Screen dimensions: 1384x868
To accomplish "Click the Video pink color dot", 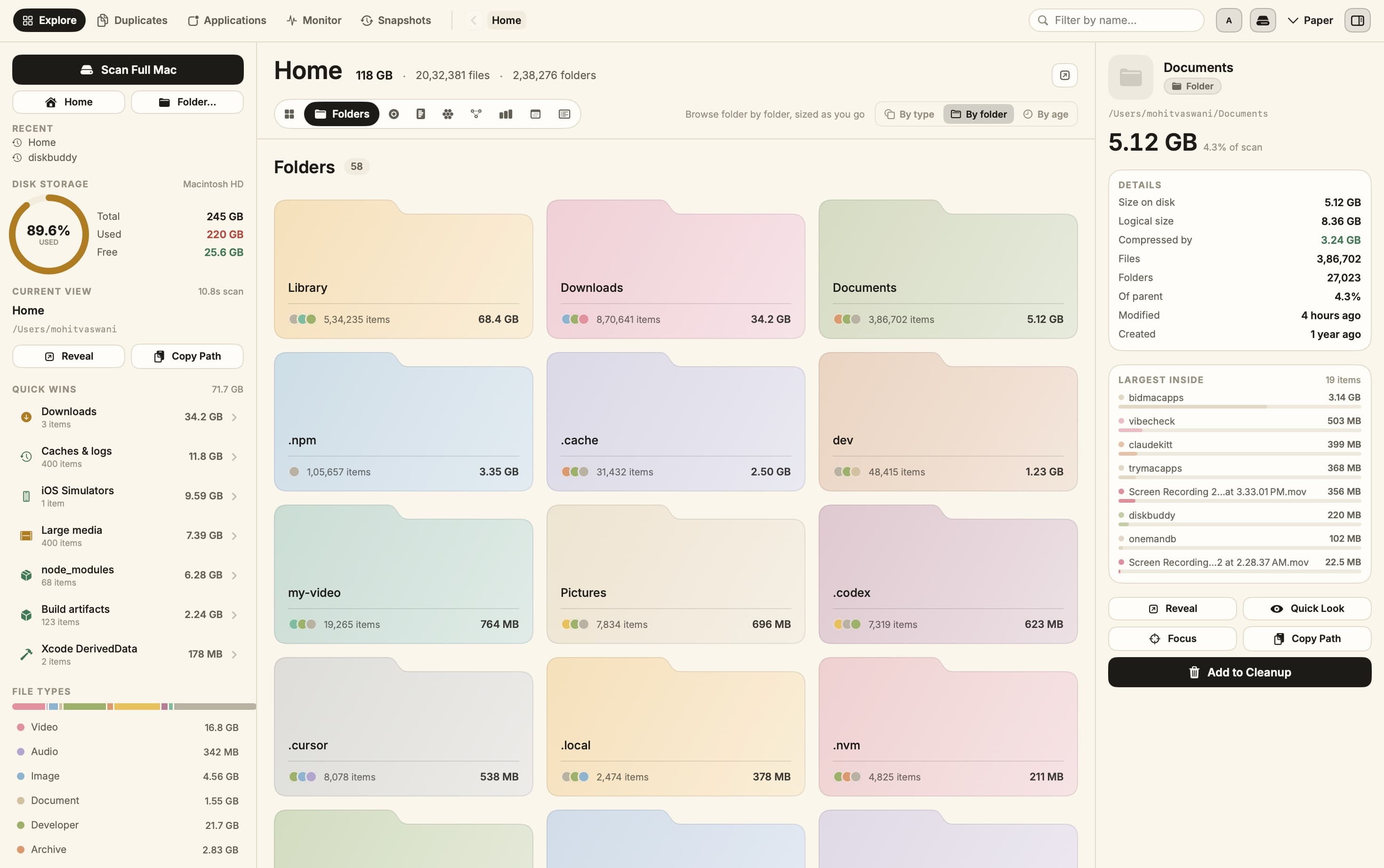I will pos(21,727).
